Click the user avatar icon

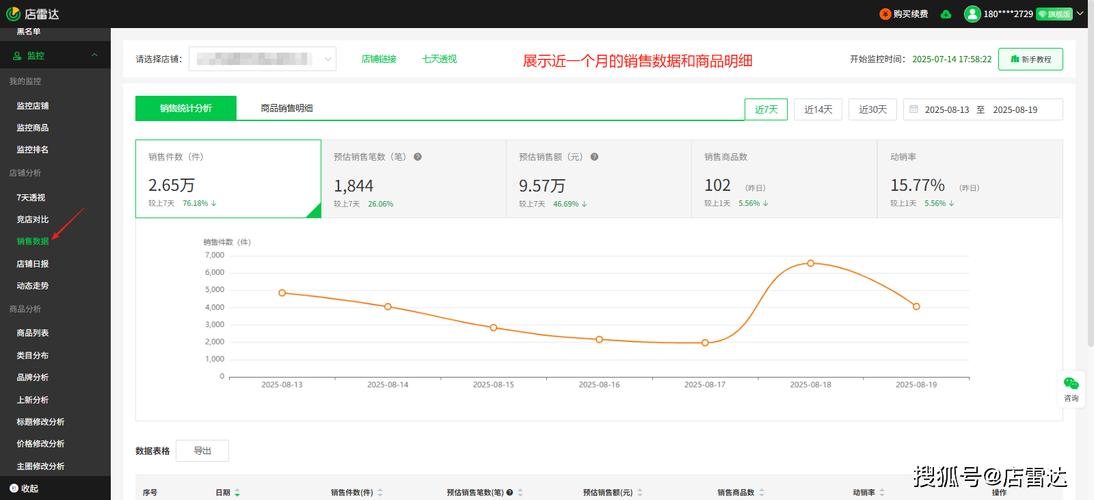972,14
